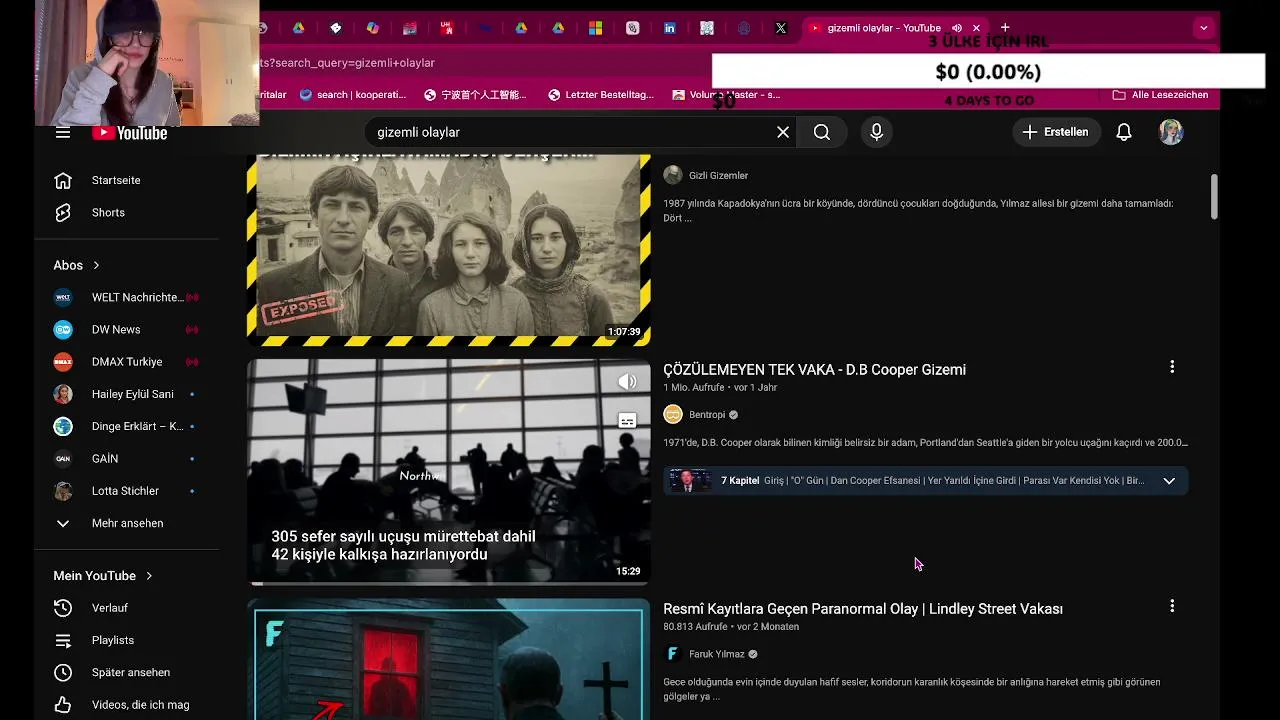Seek on the D.B Cooper preview progress bar
The height and width of the screenshot is (720, 1280).
click(449, 582)
